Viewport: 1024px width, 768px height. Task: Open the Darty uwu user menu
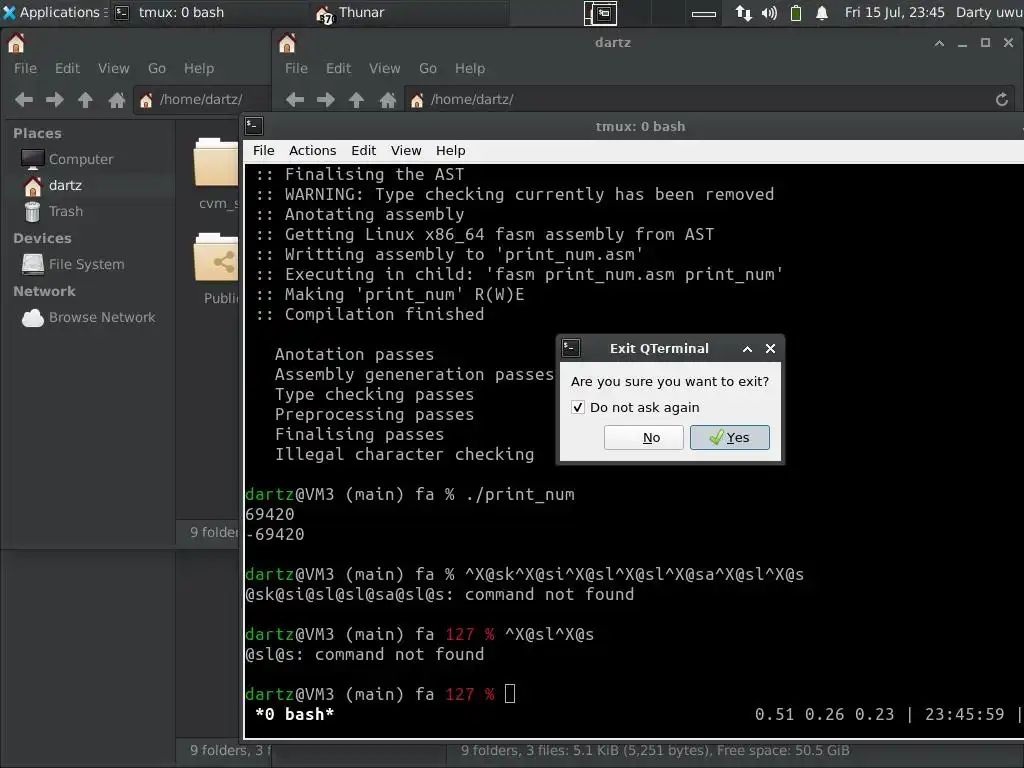point(988,12)
